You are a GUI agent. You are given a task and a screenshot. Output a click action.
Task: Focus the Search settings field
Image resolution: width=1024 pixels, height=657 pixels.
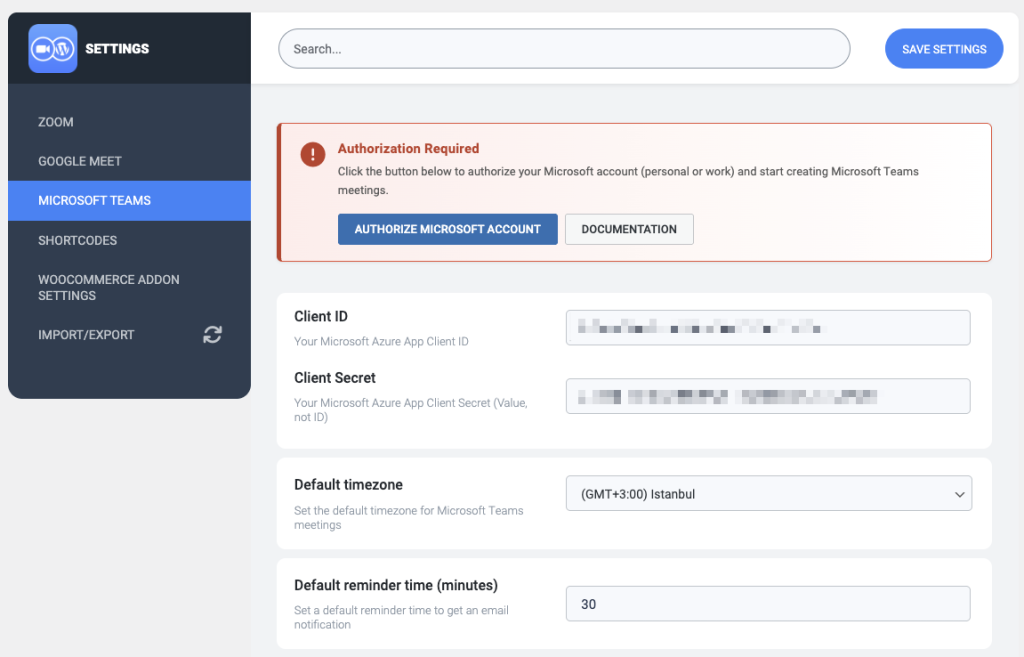click(563, 49)
